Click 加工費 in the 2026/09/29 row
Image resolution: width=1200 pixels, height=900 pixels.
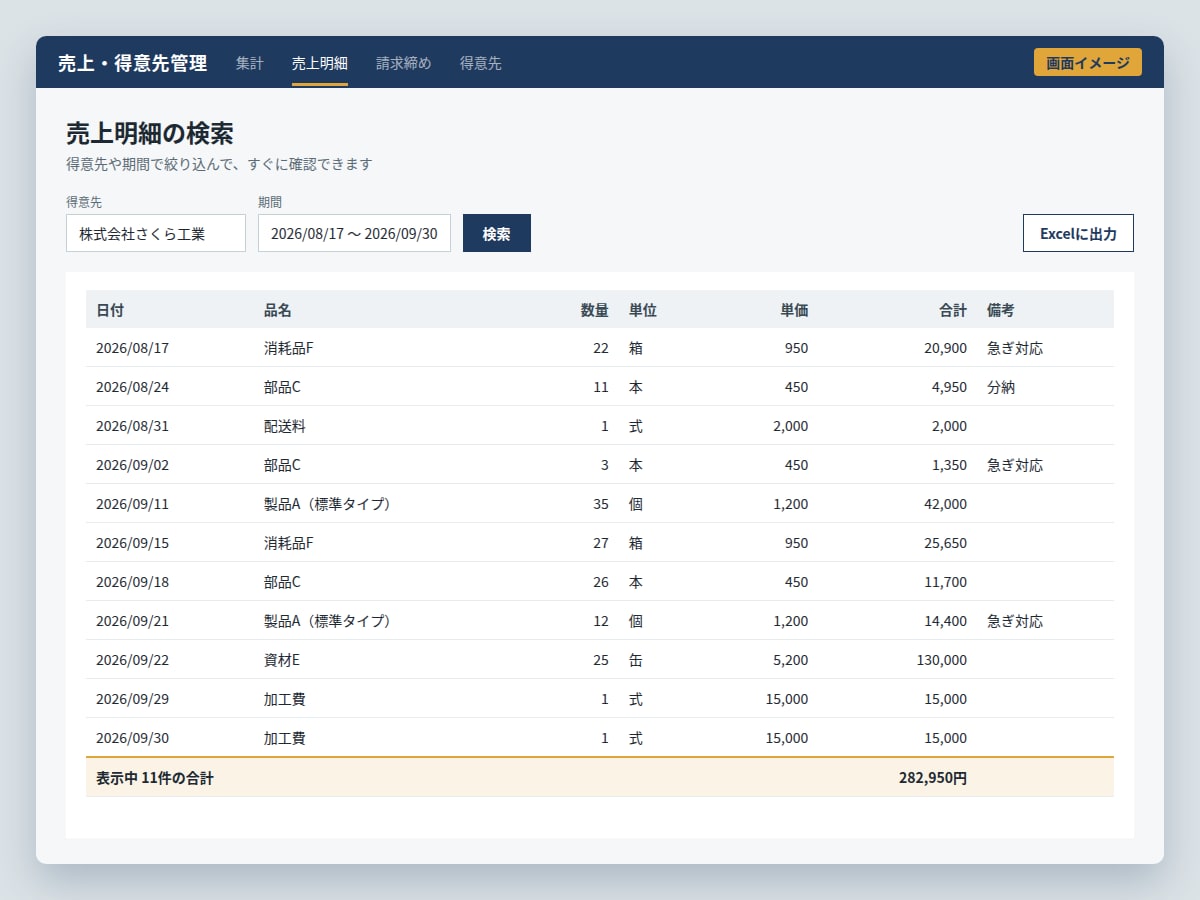pos(285,699)
